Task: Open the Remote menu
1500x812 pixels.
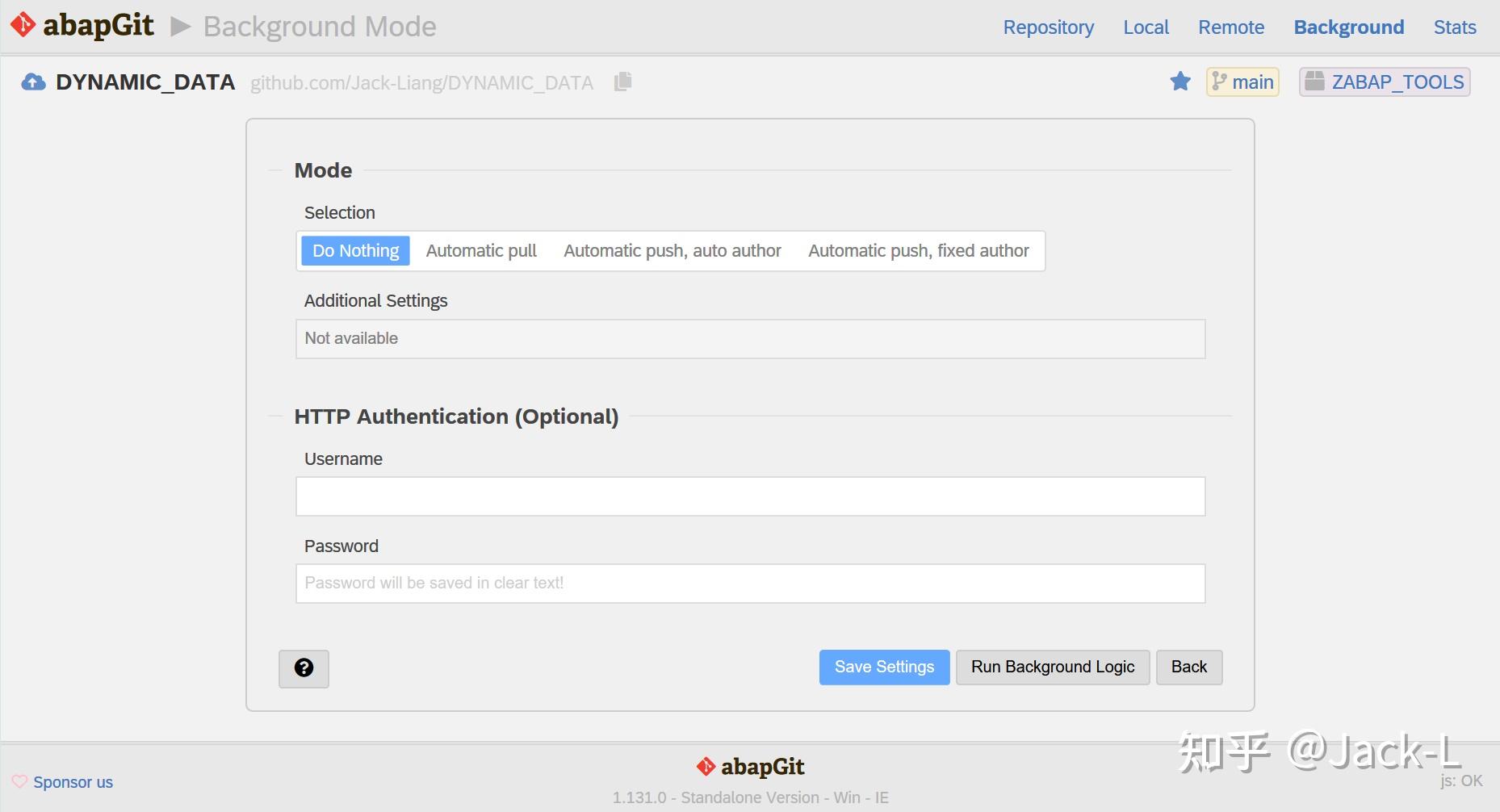Action: [x=1230, y=27]
